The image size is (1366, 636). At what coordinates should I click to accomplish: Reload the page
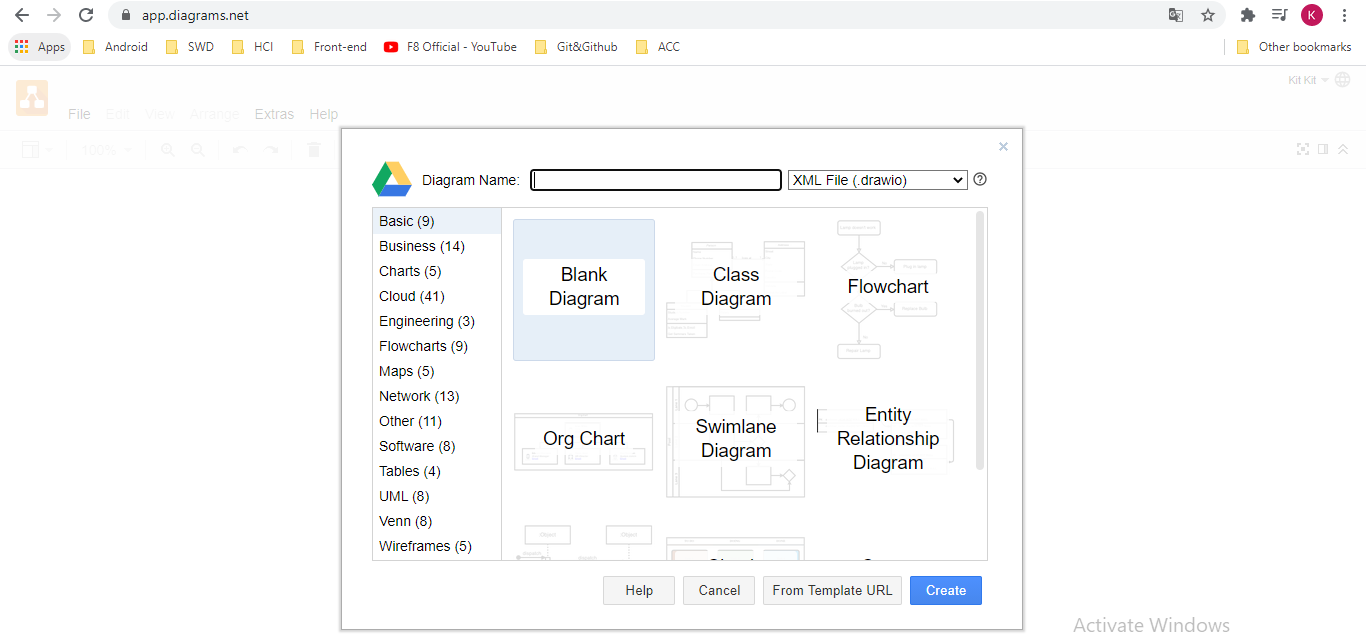[86, 15]
